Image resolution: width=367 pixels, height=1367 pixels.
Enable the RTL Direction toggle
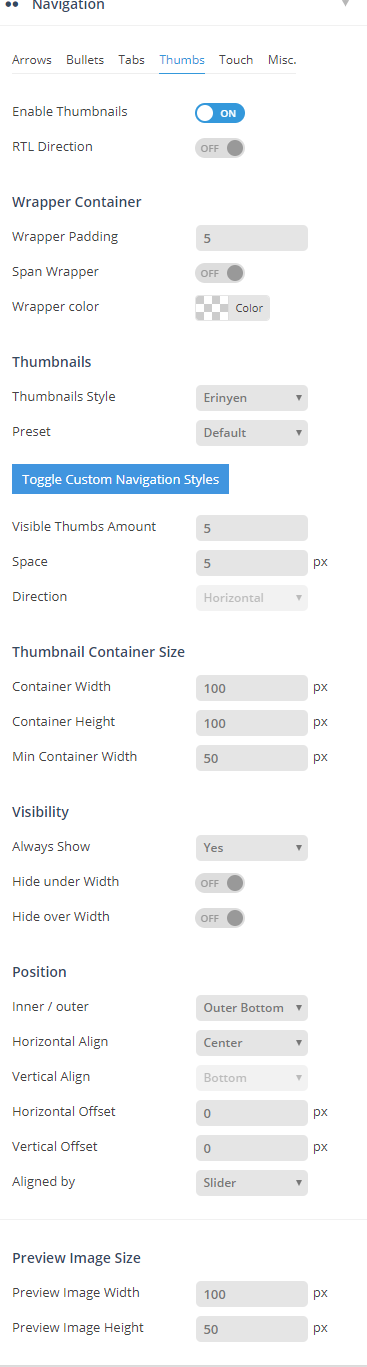[220, 148]
